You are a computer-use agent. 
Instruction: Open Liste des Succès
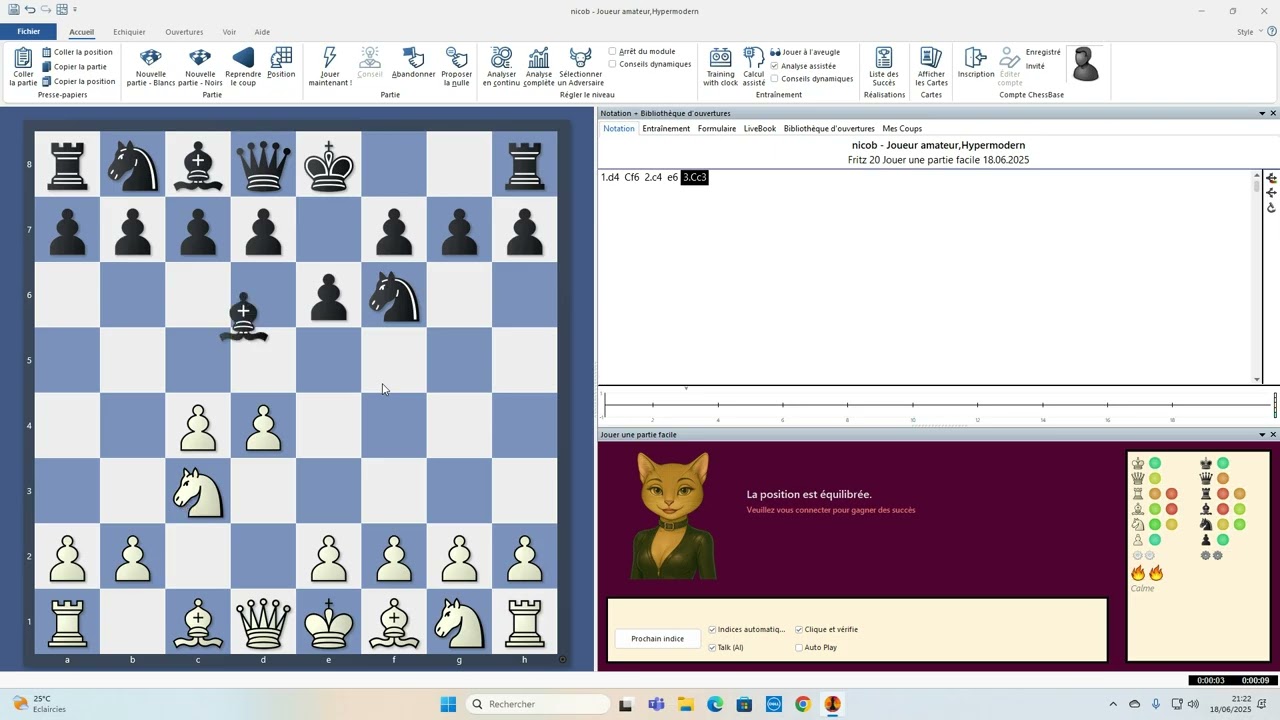click(883, 67)
